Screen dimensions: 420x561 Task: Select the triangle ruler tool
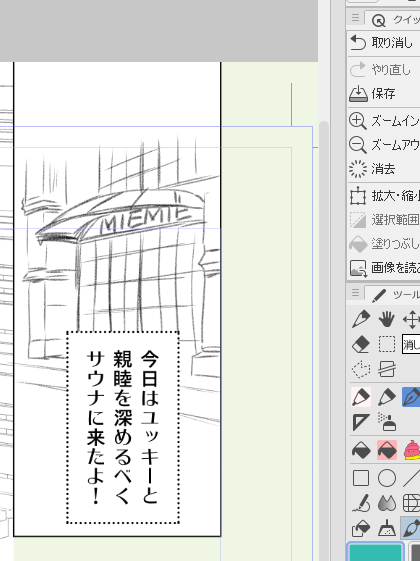pos(360,421)
